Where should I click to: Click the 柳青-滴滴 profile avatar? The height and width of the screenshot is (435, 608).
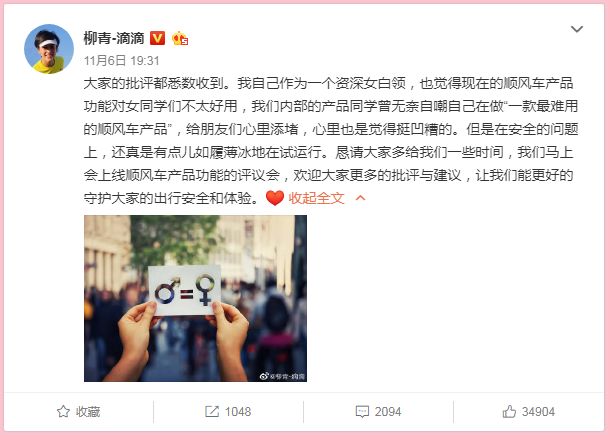49,49
